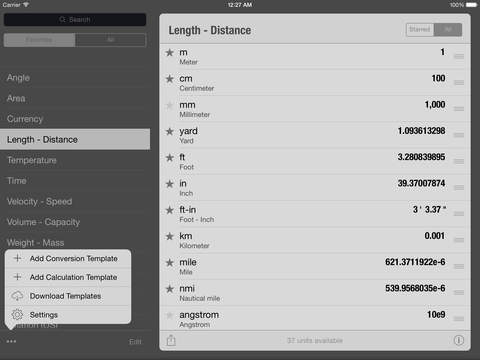Unstar the yard unit

click(170, 131)
